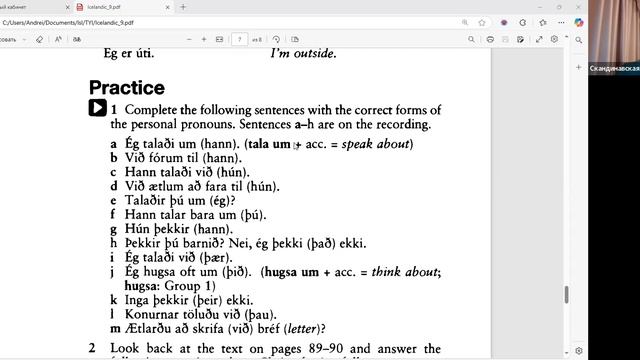Open the sidebar search icon
The width and height of the screenshot is (640, 360).
coord(579,40)
